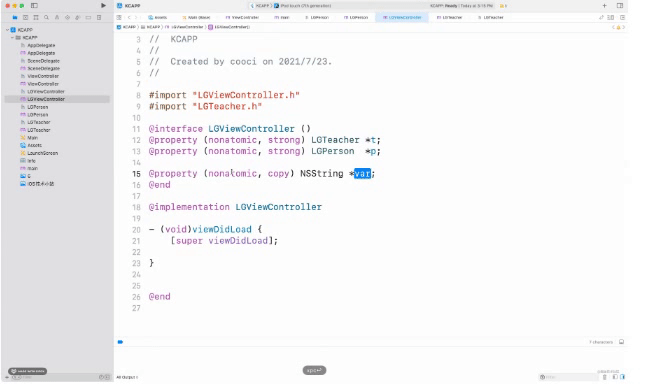Click the 7 characters status label

click(601, 342)
